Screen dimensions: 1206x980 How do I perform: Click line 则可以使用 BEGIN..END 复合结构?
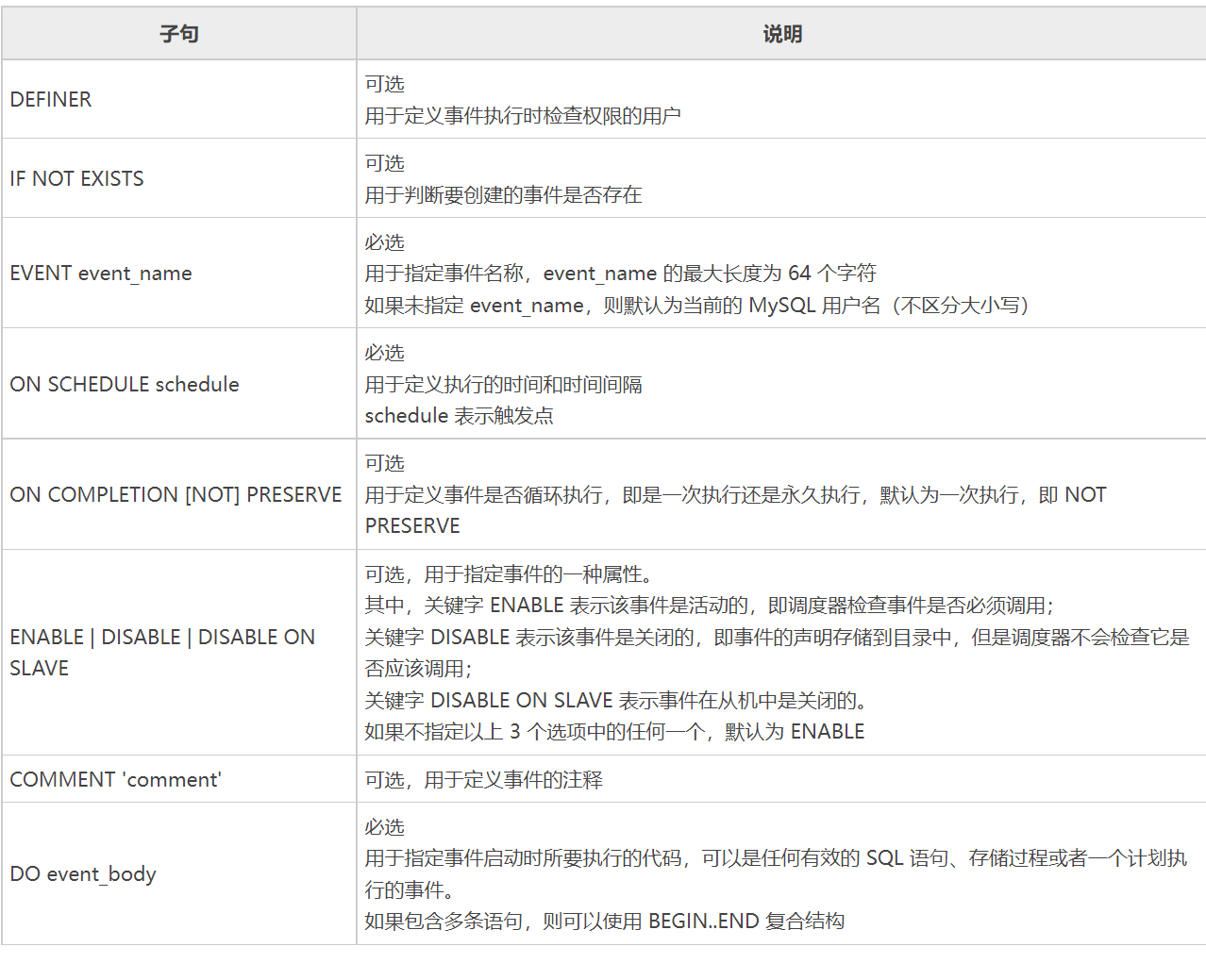[x=693, y=922]
